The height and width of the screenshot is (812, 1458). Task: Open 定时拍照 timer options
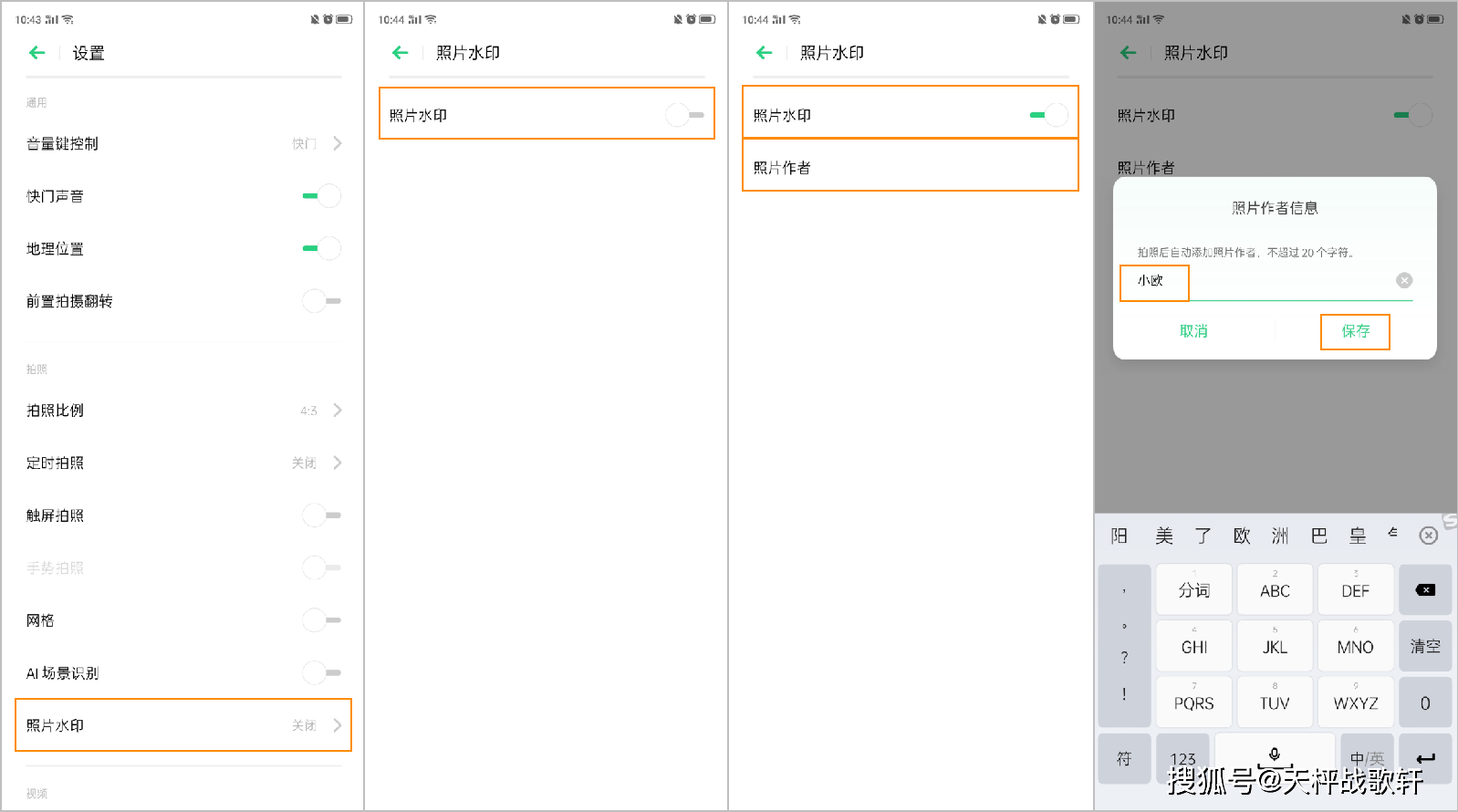coord(337,463)
